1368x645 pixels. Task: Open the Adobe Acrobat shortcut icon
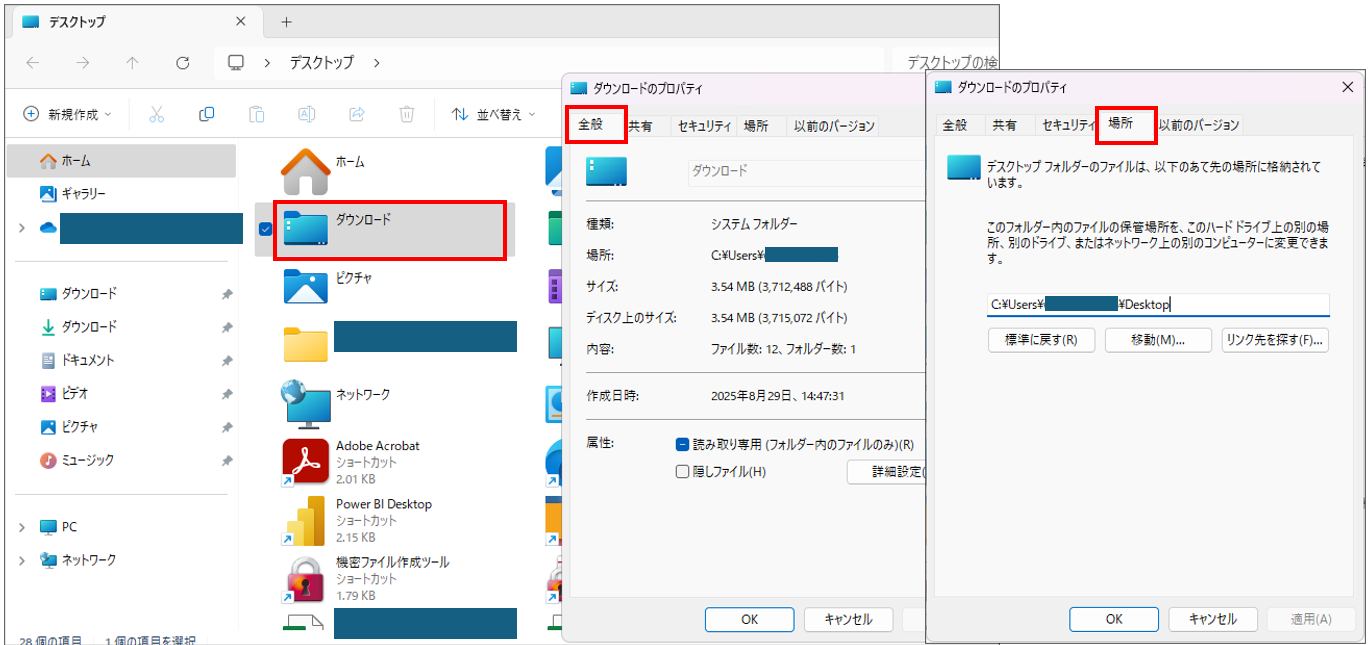click(306, 462)
